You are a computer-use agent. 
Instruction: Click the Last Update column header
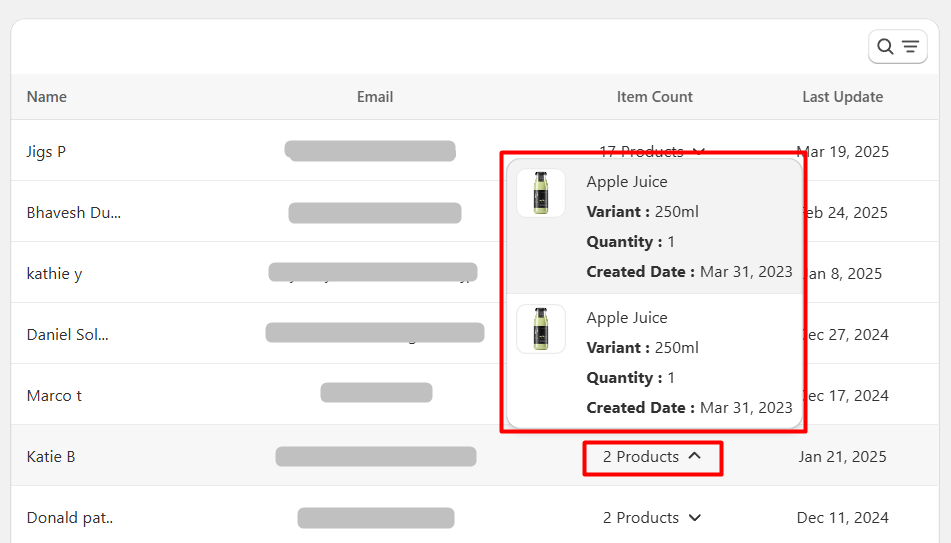[842, 97]
